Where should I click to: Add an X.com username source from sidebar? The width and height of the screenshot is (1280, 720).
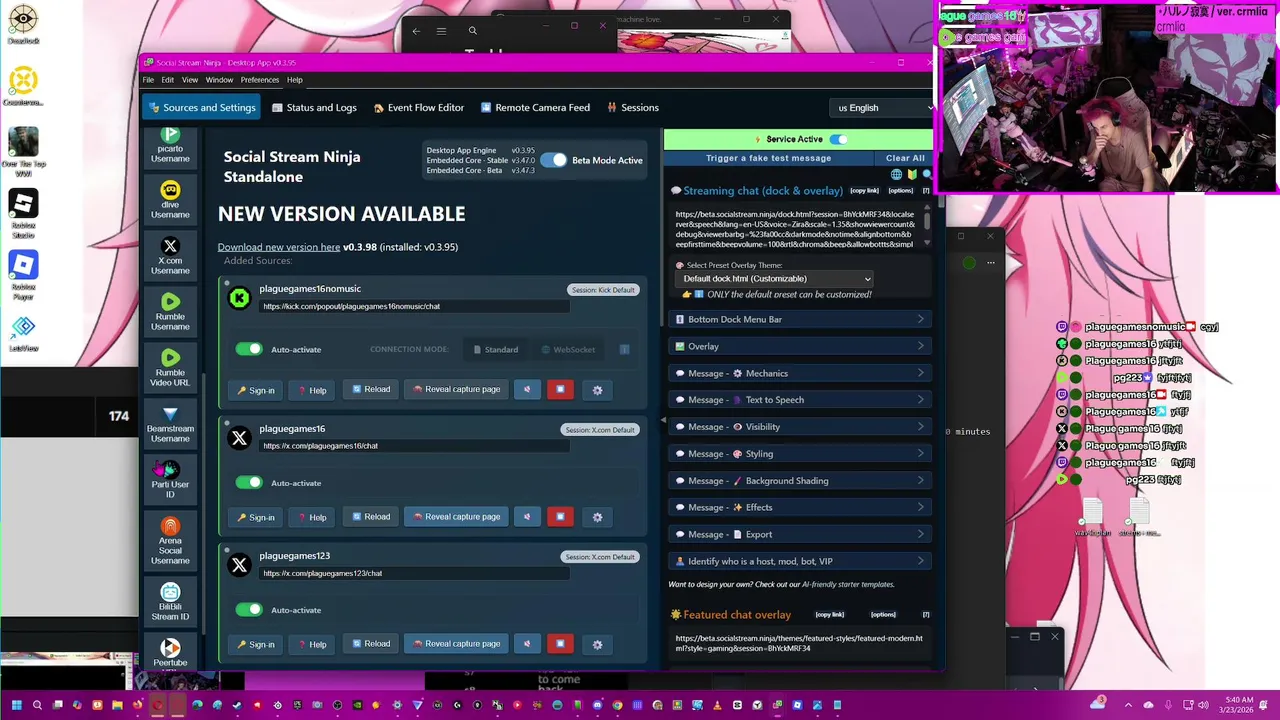click(170, 256)
